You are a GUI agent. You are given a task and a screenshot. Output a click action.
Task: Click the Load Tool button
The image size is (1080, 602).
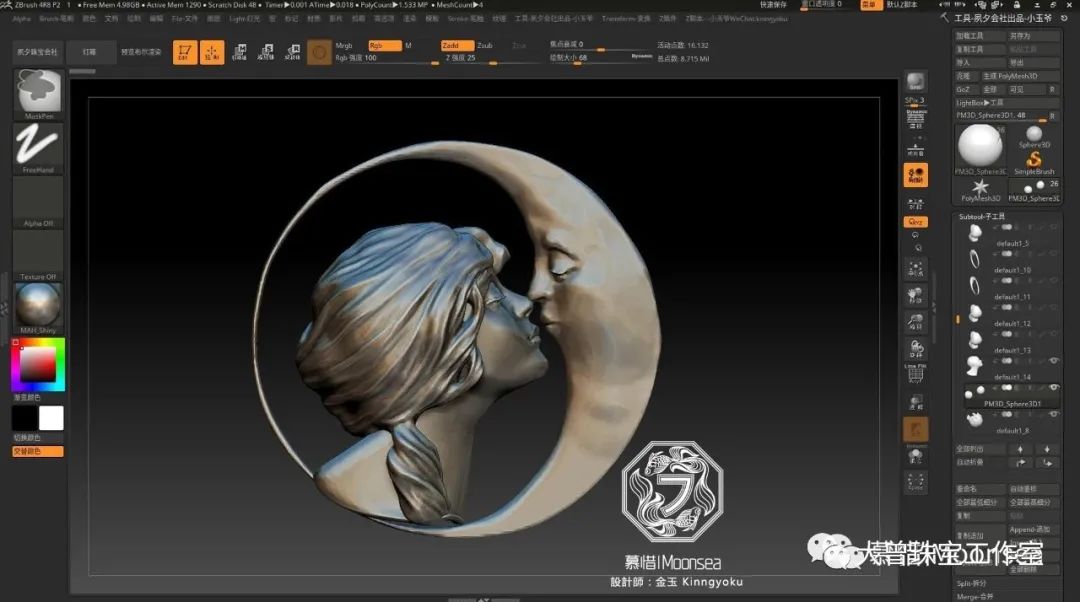(x=979, y=36)
